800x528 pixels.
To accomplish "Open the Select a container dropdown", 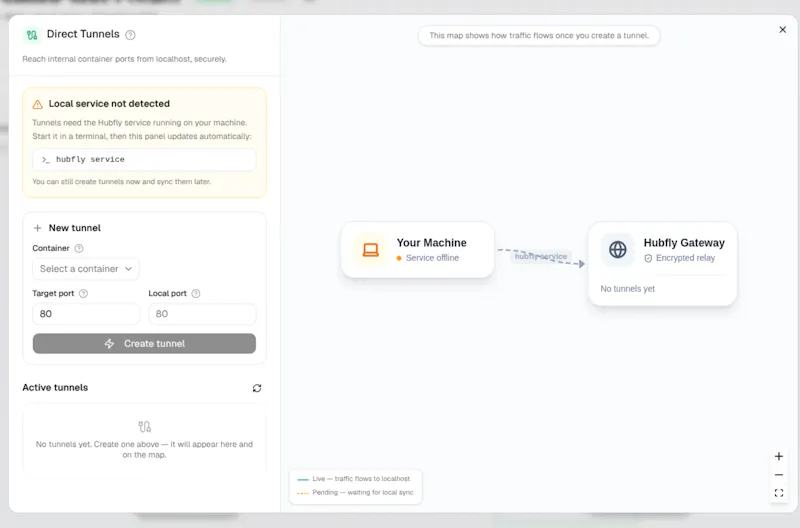I will tap(86, 269).
